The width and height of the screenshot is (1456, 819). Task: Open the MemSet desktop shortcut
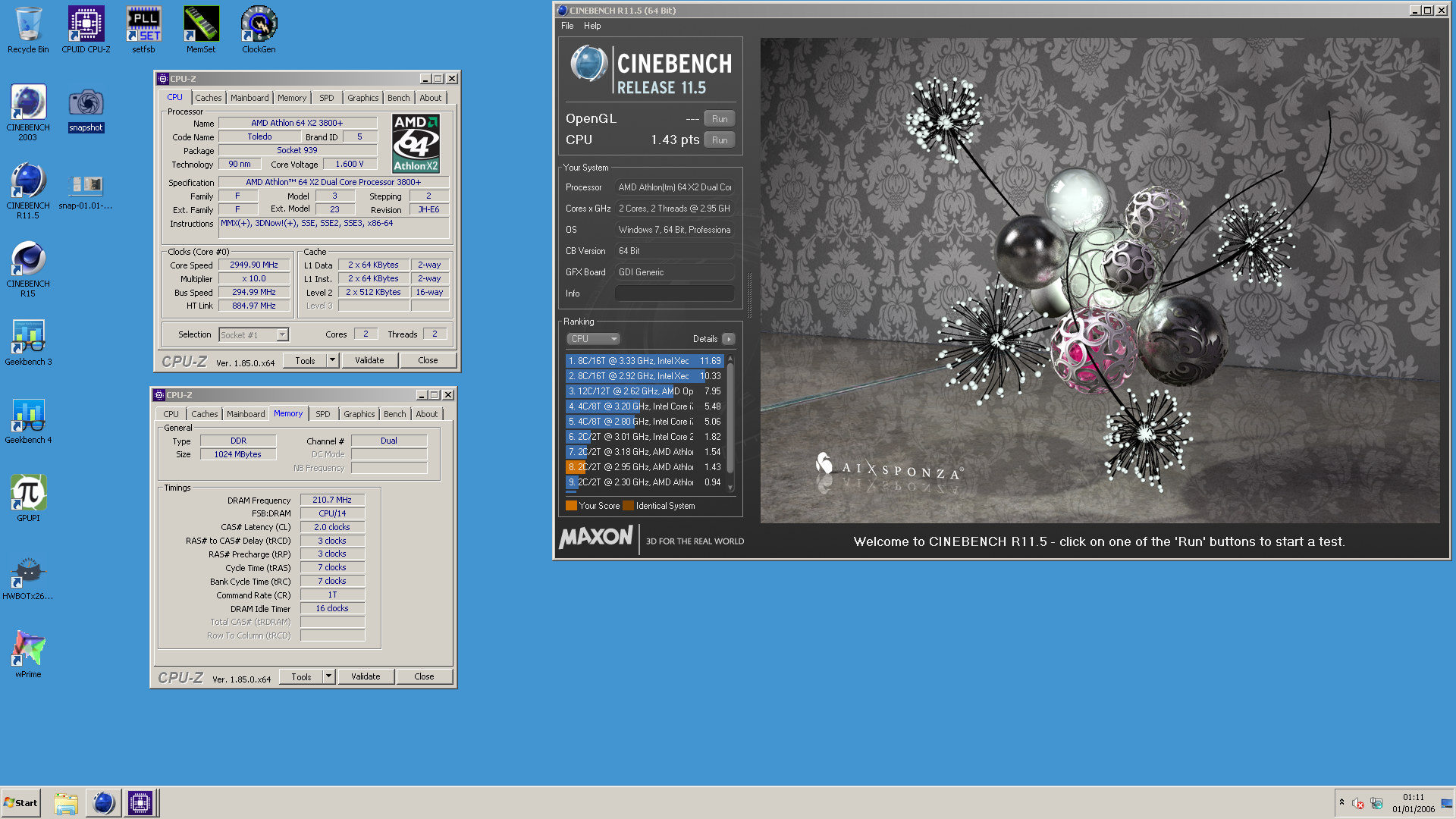(201, 30)
